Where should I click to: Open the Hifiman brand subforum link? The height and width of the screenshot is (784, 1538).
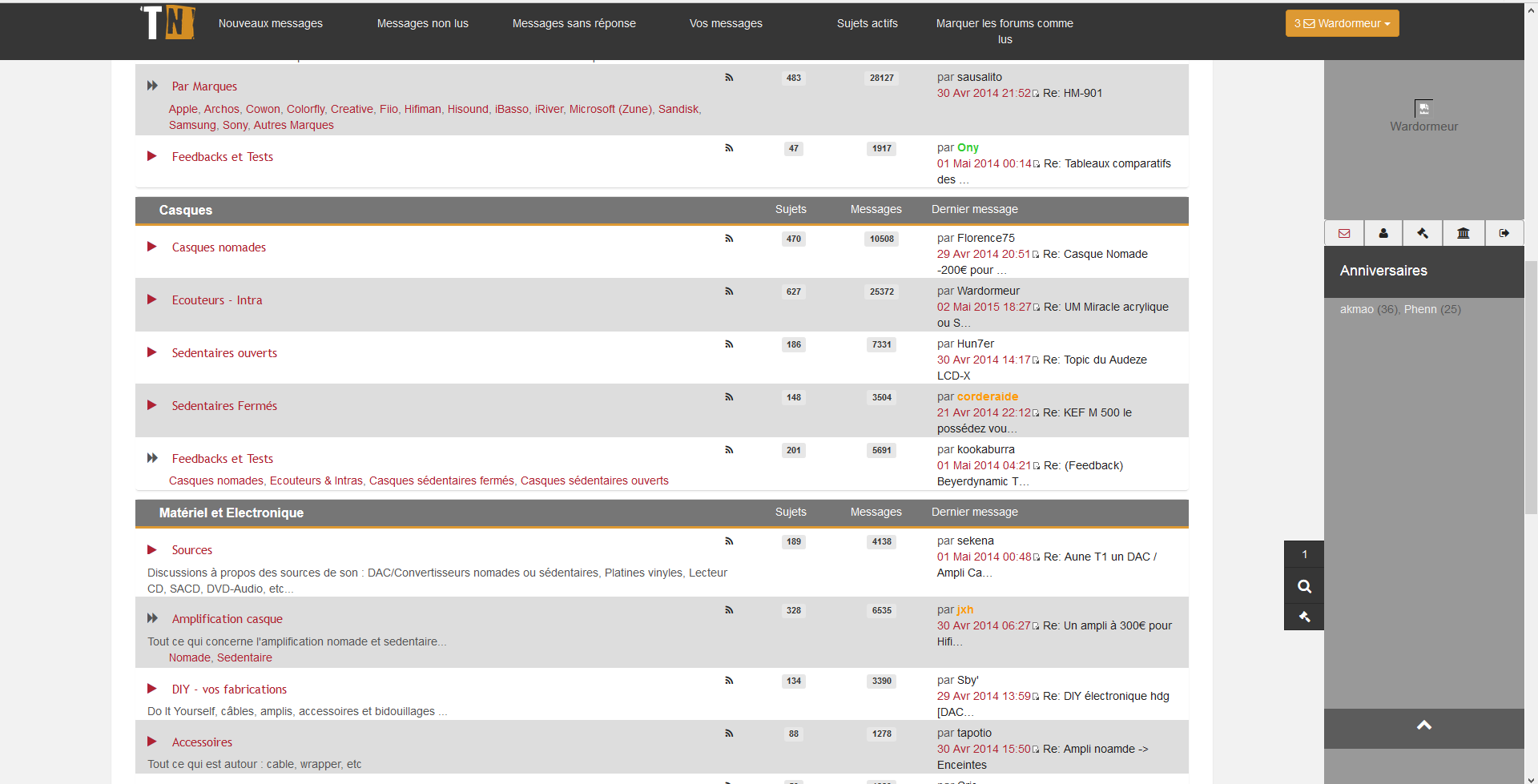pyautogui.click(x=422, y=109)
